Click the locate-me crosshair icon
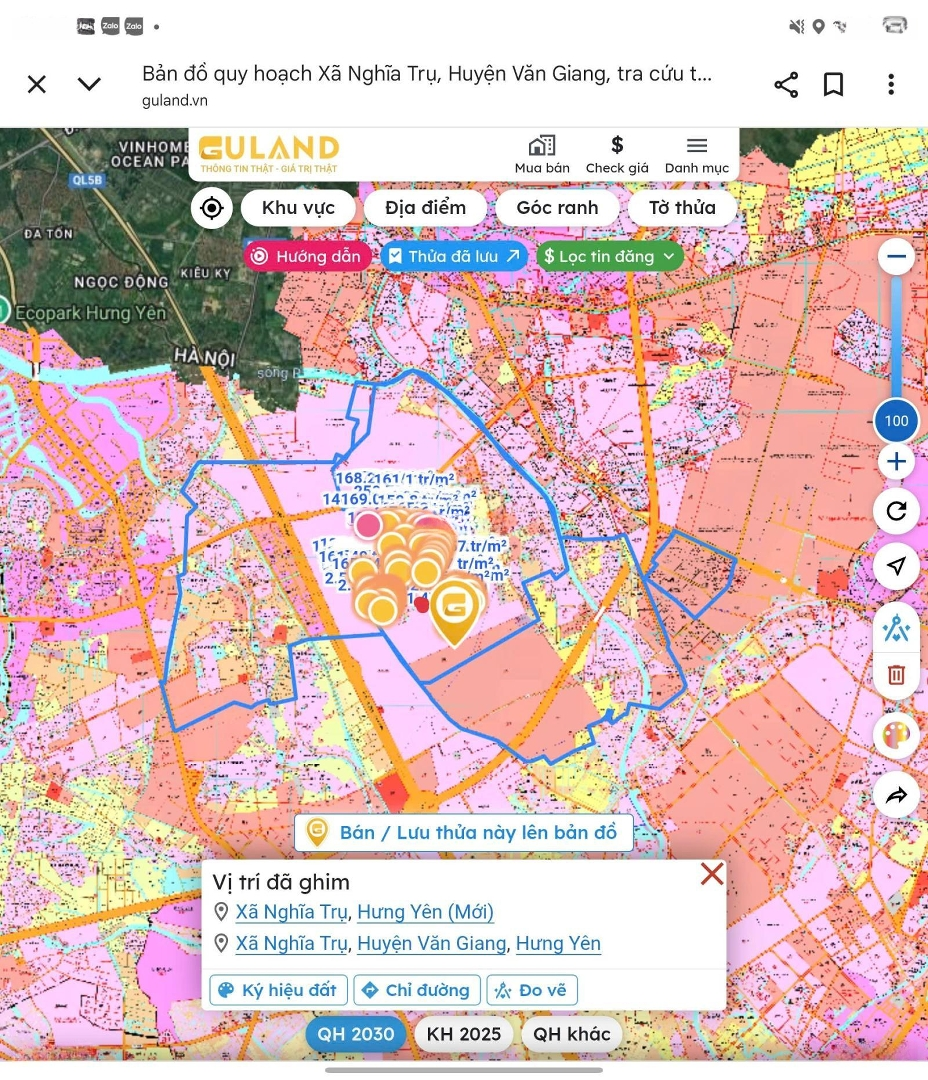Screen dimensions: 928x1080 pos(212,208)
